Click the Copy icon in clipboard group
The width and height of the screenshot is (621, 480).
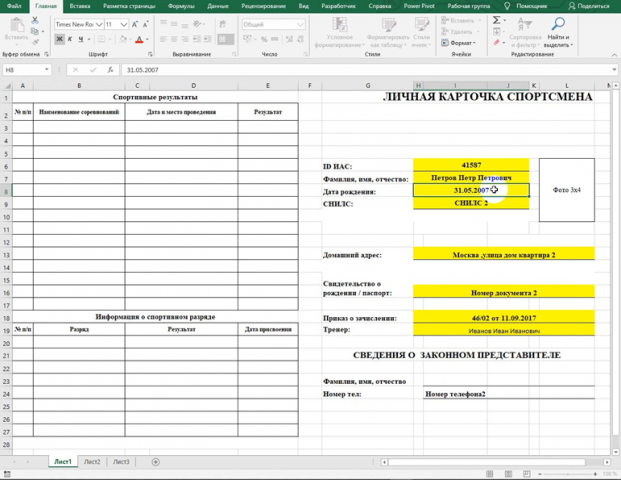point(35,31)
